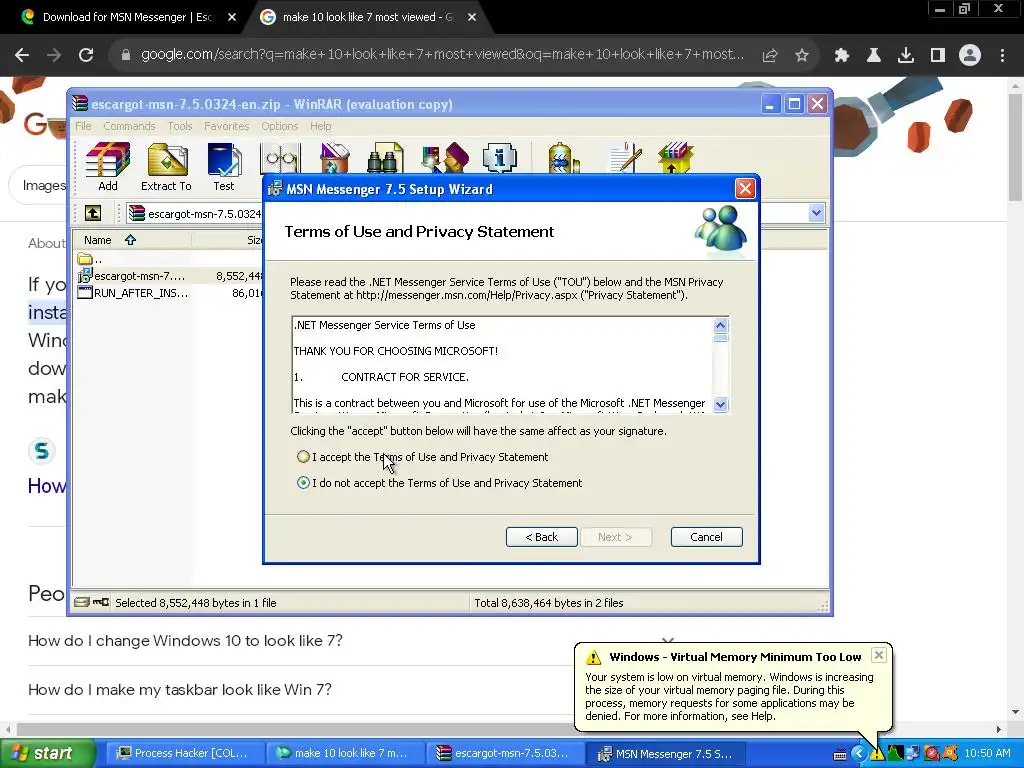
Task: Click the WinRAR Test archive icon
Action: point(224,167)
